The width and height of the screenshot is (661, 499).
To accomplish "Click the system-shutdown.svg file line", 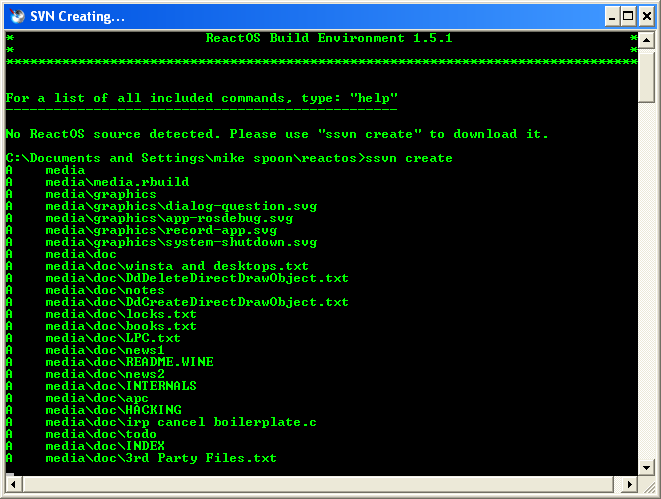I will tap(161, 242).
